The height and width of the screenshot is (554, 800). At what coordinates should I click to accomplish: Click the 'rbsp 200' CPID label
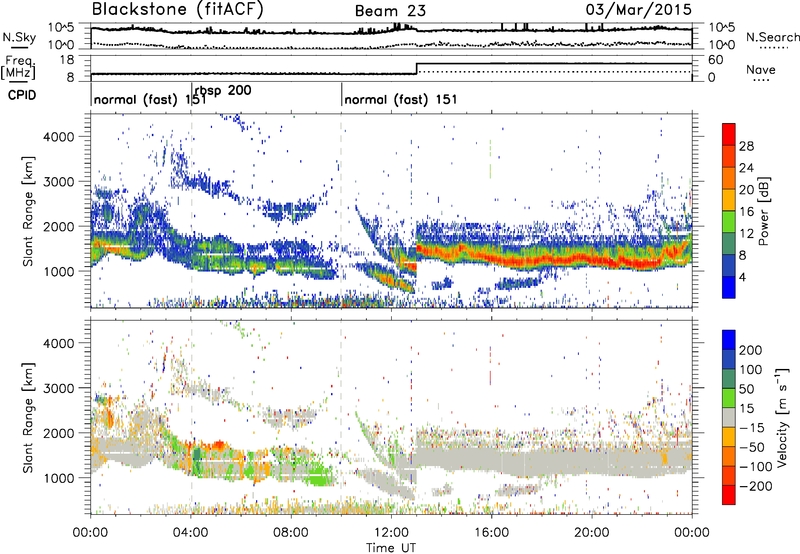(223, 90)
